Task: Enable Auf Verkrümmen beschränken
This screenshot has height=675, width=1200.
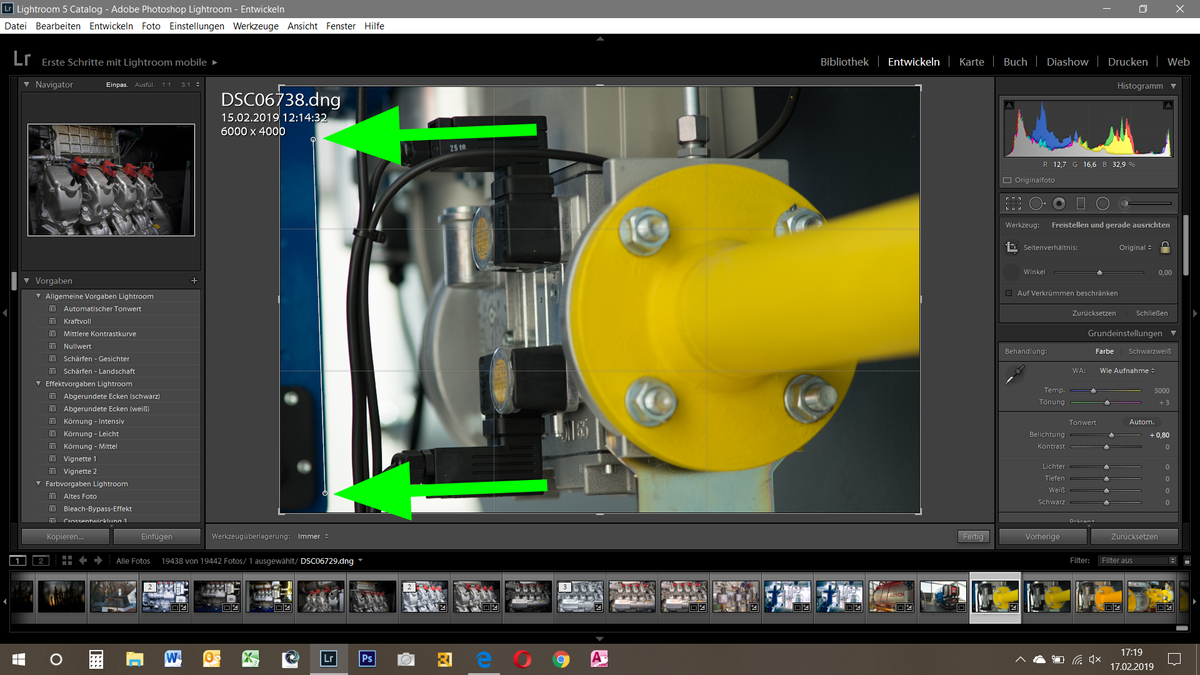Action: 1008,292
